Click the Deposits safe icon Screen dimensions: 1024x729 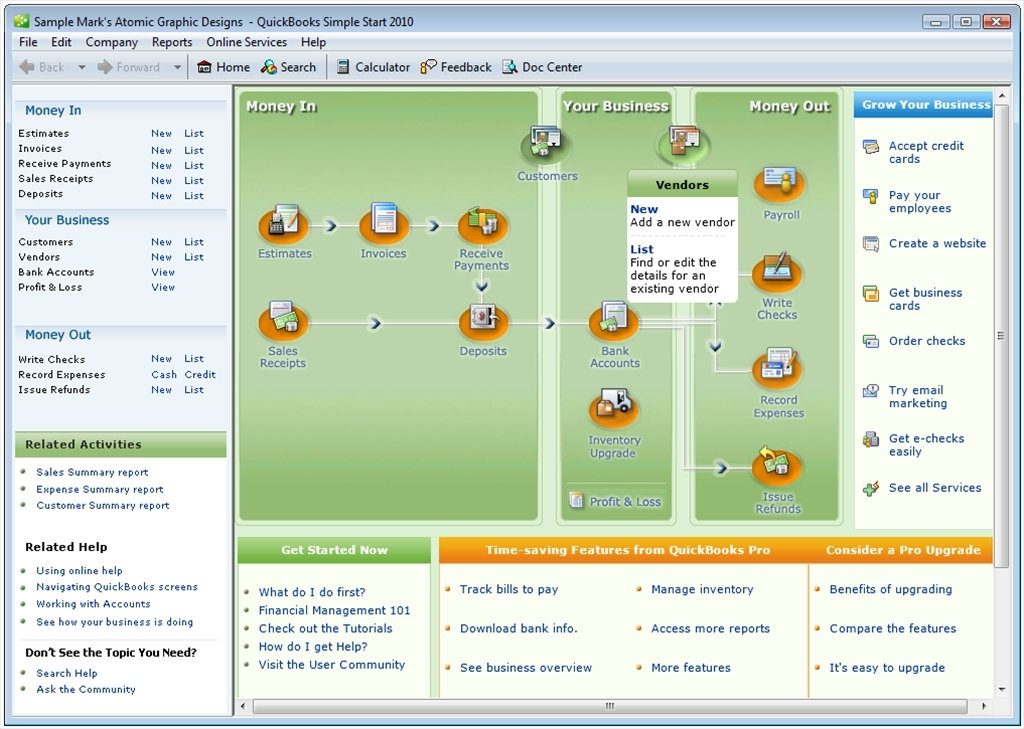483,321
